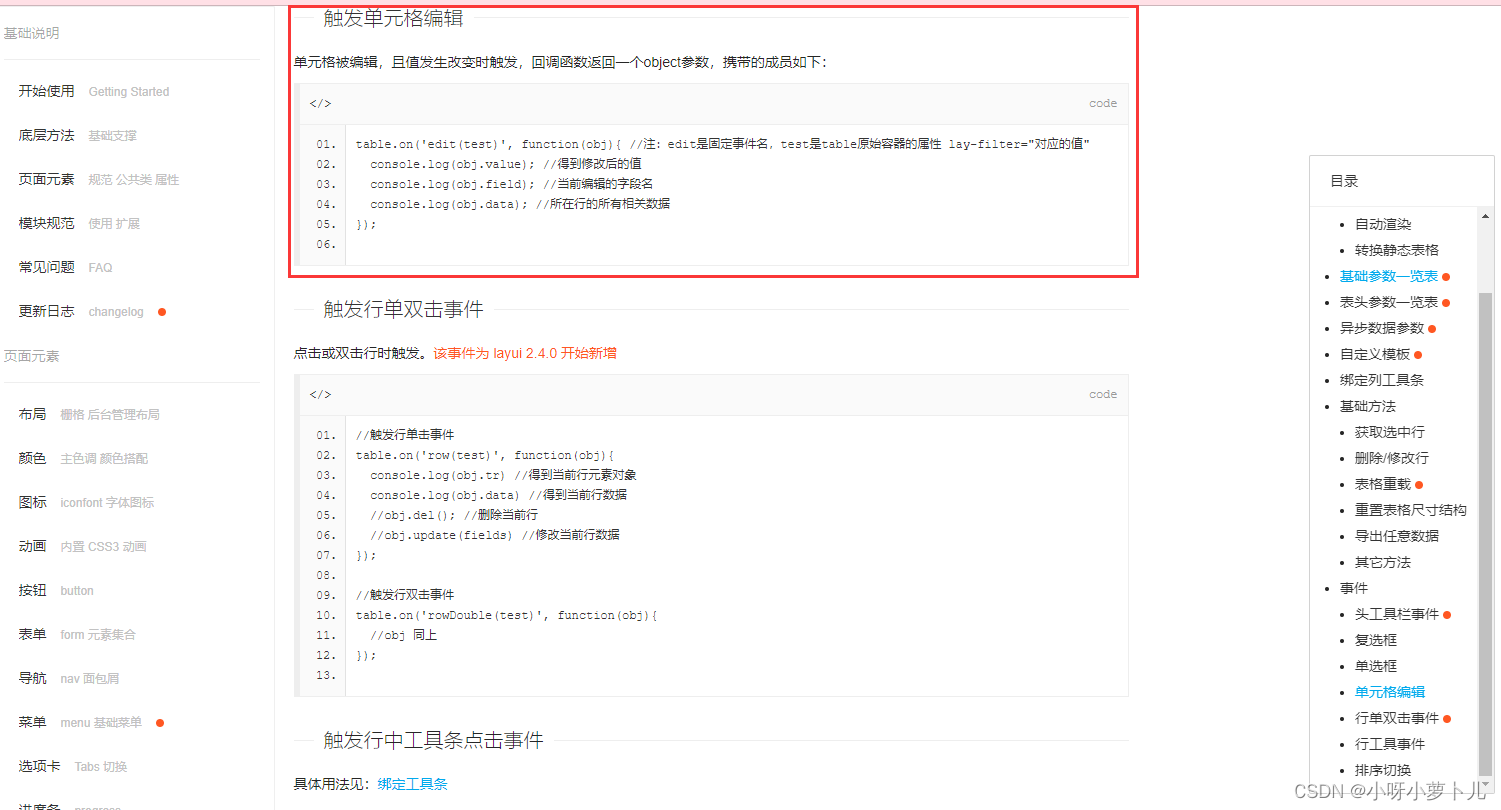Jump to 基础参数一览表 in the directory
The image size is (1501, 810).
pos(1389,276)
